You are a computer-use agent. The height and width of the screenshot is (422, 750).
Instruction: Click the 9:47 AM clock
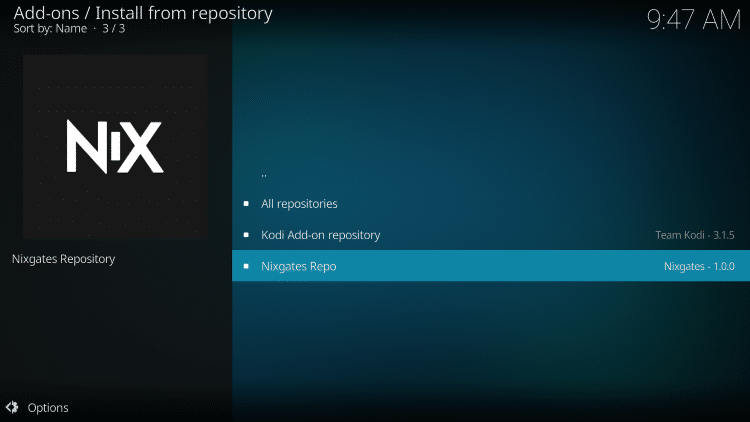pos(694,20)
